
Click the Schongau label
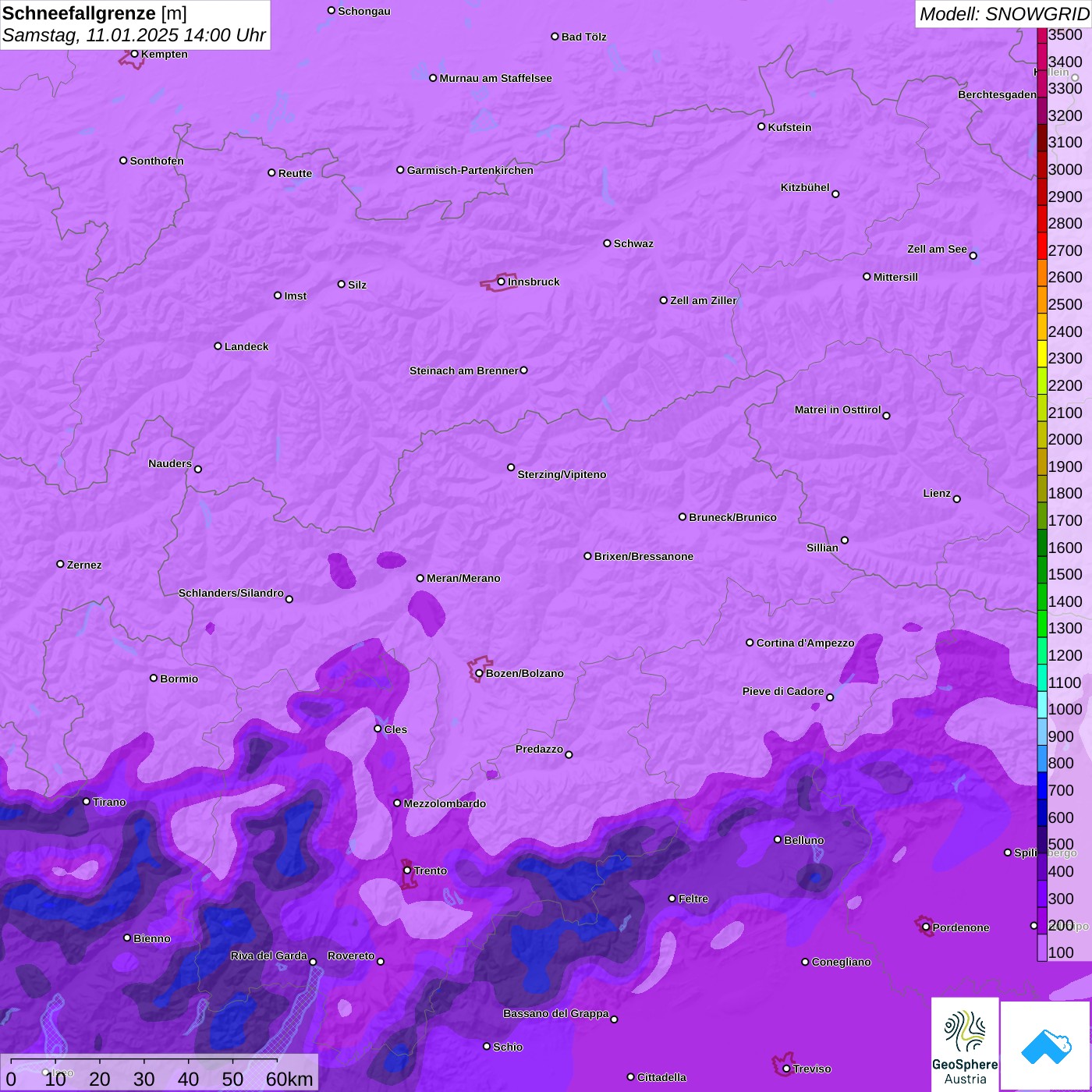(x=363, y=11)
